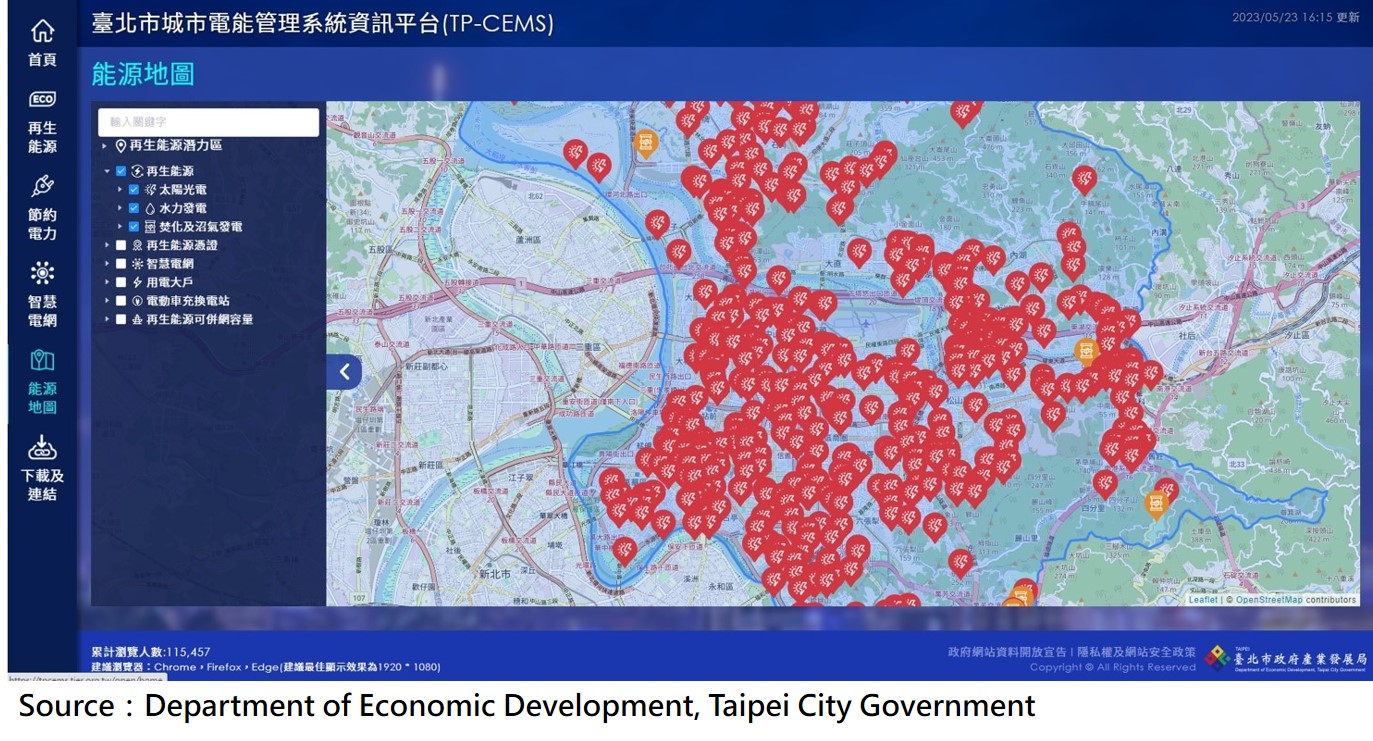Expand the 水力發電 sub-node arrow
Image resolution: width=1373 pixels, height=741 pixels.
120,208
